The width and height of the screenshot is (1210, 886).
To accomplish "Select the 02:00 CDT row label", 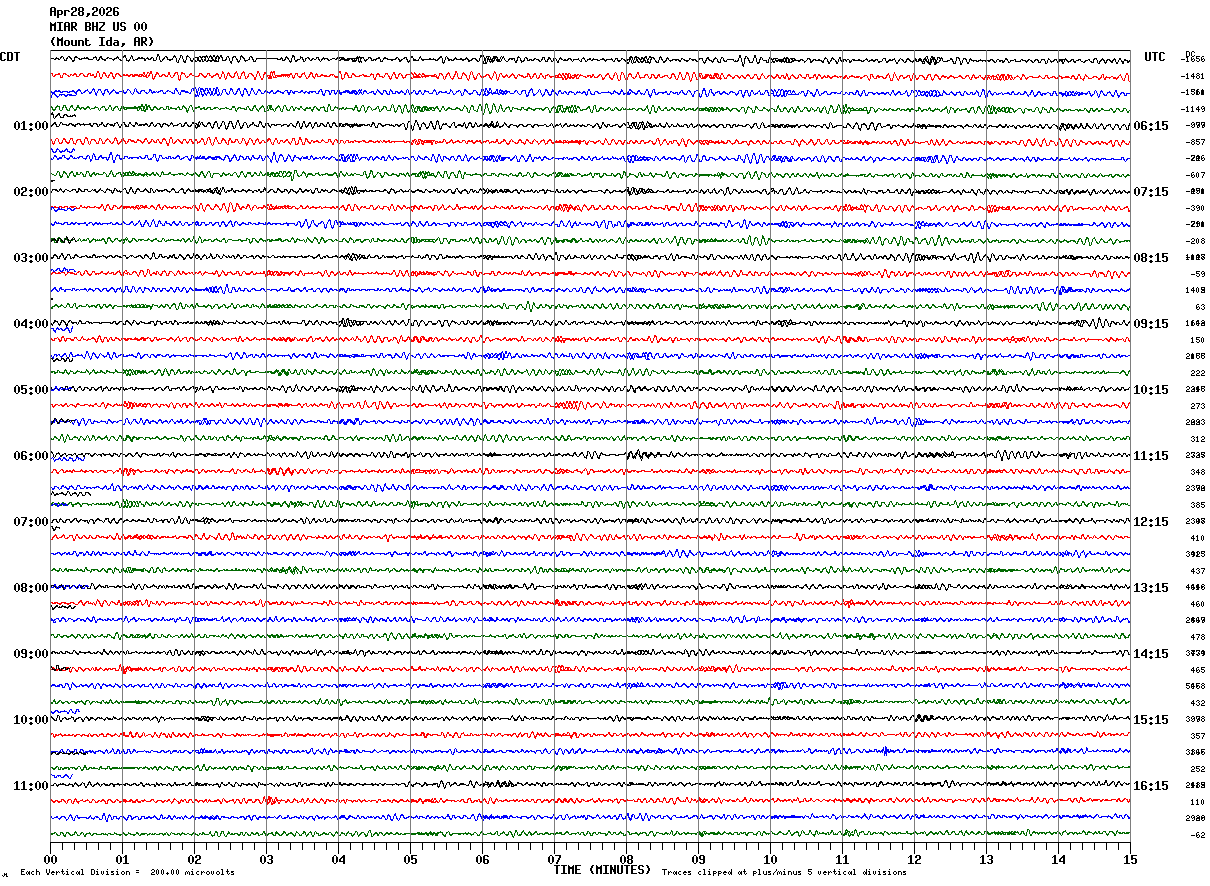I will point(30,192).
